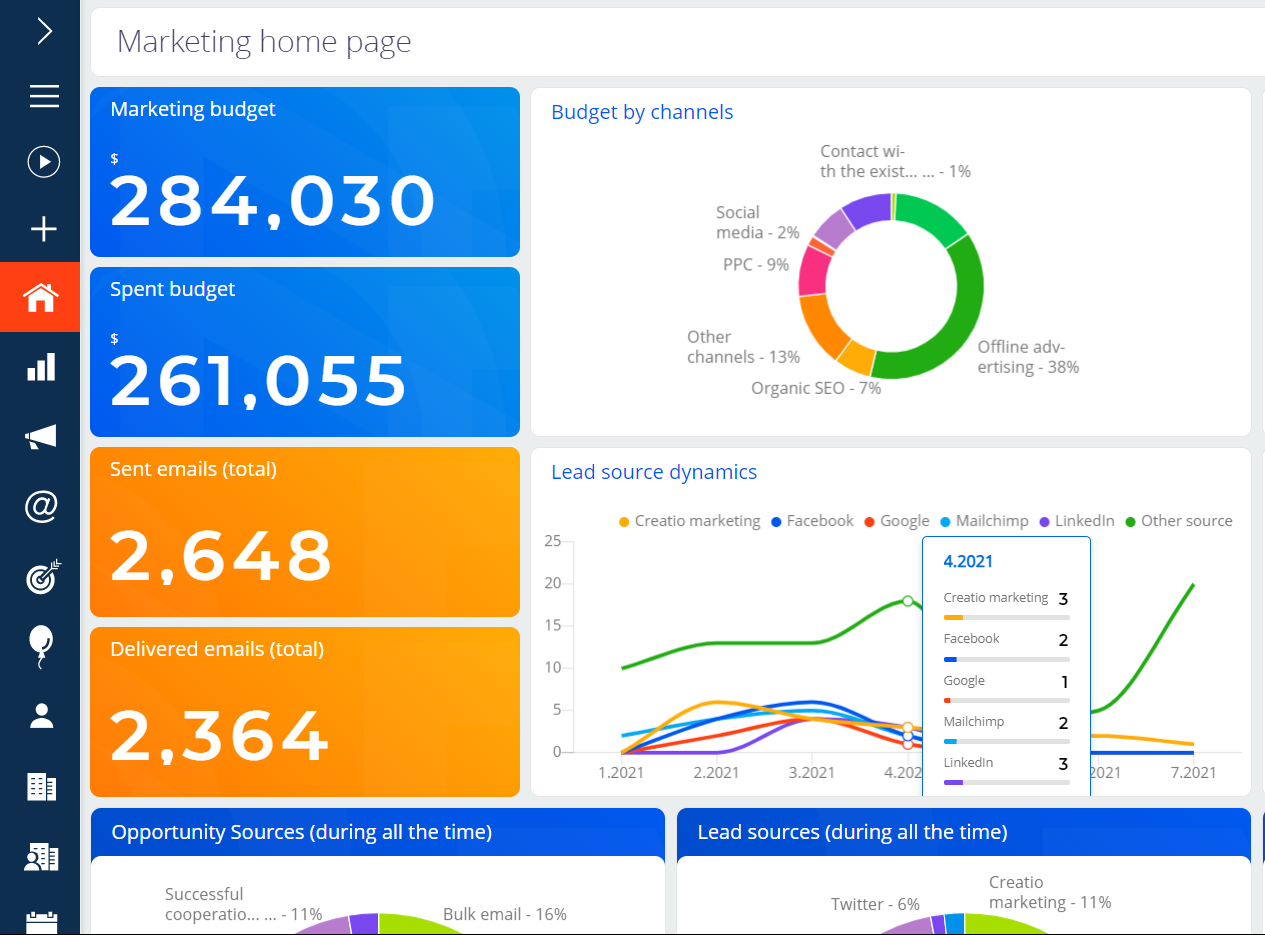The width and height of the screenshot is (1265, 935).
Task: Click the Offline advertising 38% donut segment
Action: 961,320
